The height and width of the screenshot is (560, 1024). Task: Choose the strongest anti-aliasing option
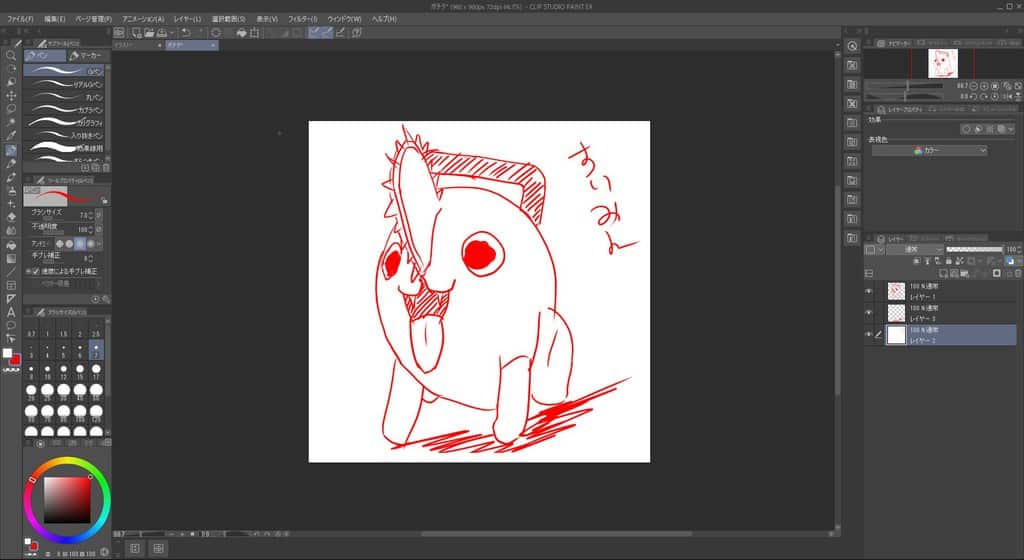[x=91, y=243]
